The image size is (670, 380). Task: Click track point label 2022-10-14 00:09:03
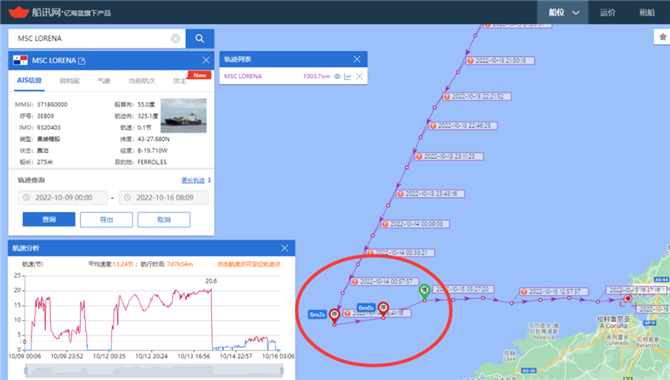[415, 224]
